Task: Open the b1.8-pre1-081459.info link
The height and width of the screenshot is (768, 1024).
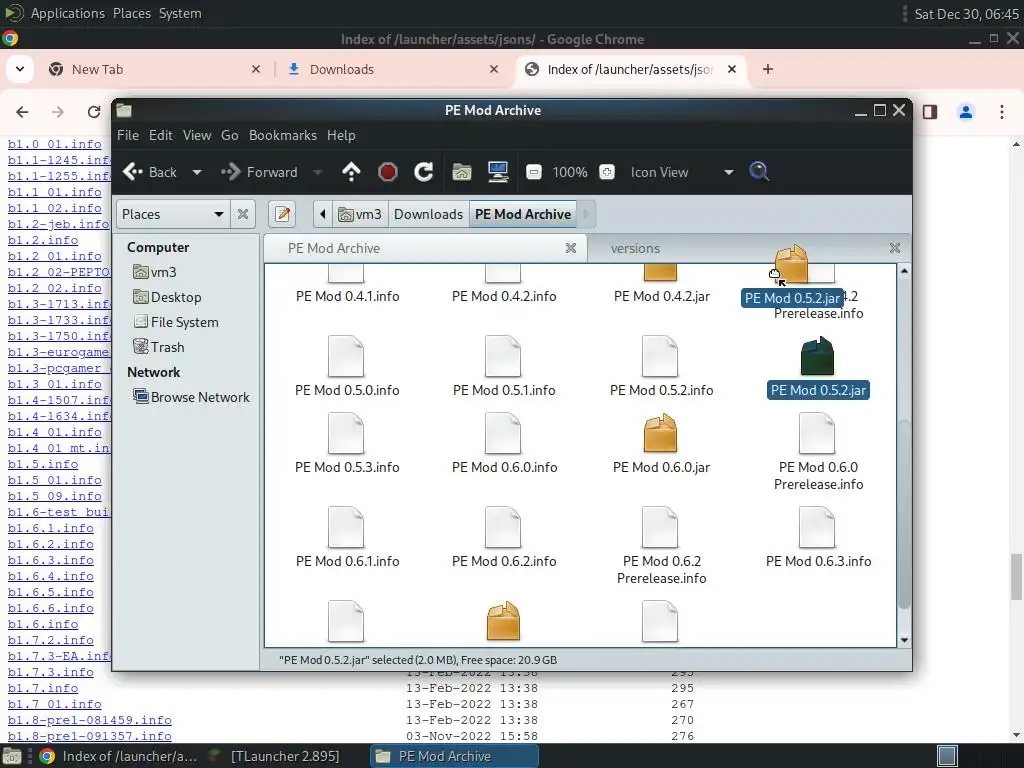Action: [89, 720]
